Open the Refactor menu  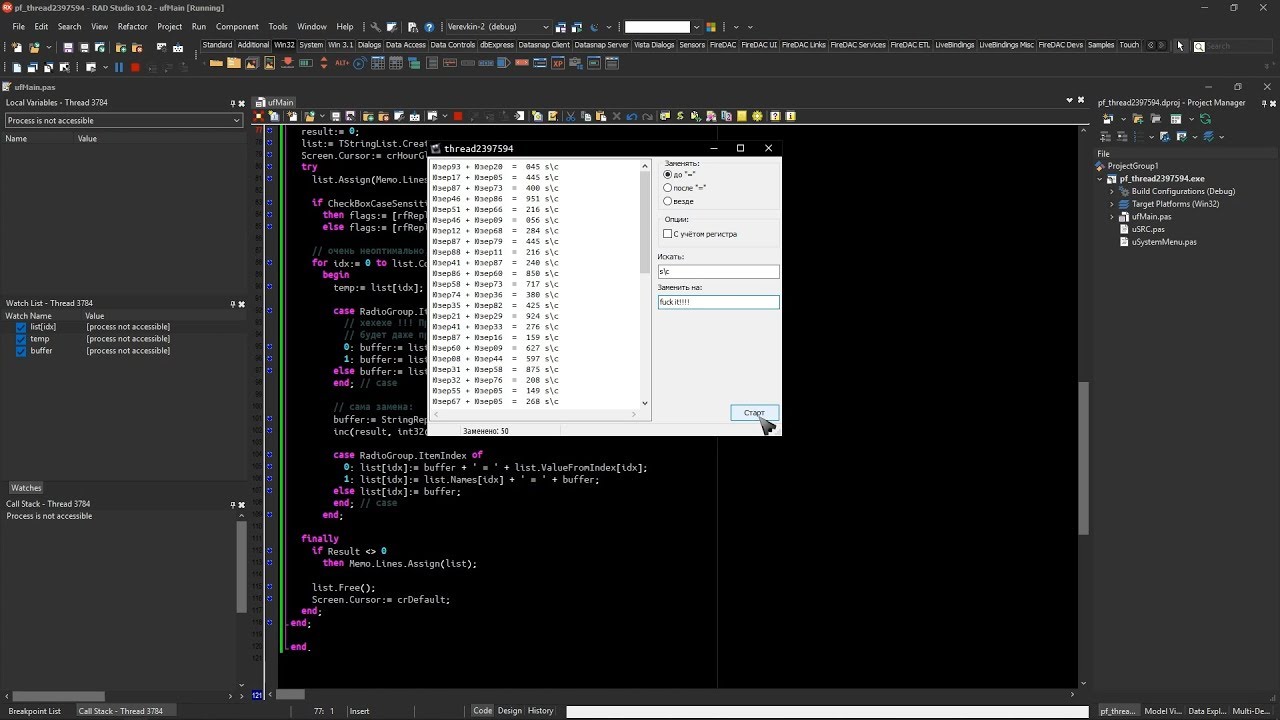pyautogui.click(x=132, y=27)
